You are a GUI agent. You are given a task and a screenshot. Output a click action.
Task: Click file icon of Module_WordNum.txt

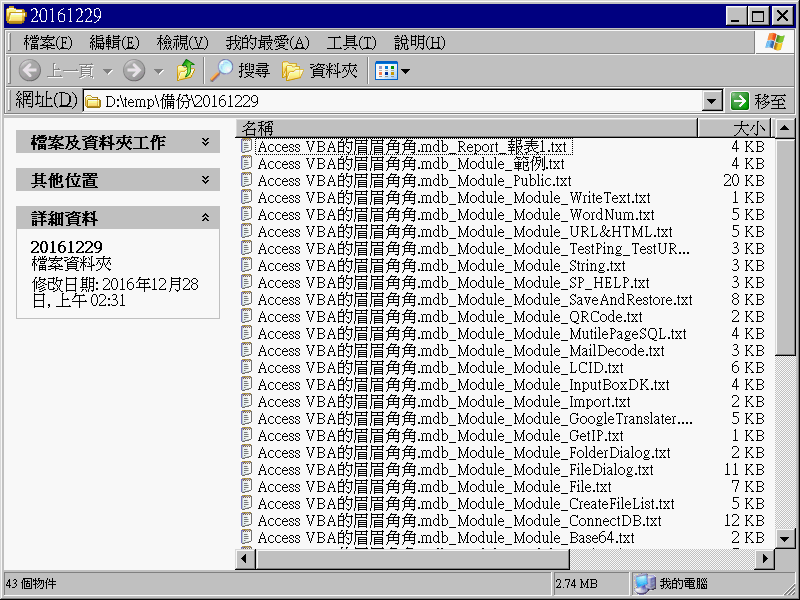pos(246,215)
